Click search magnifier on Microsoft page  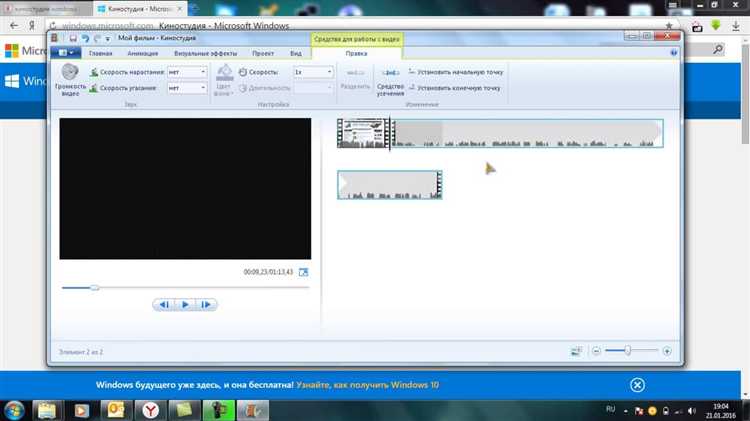pyautogui.click(x=718, y=49)
